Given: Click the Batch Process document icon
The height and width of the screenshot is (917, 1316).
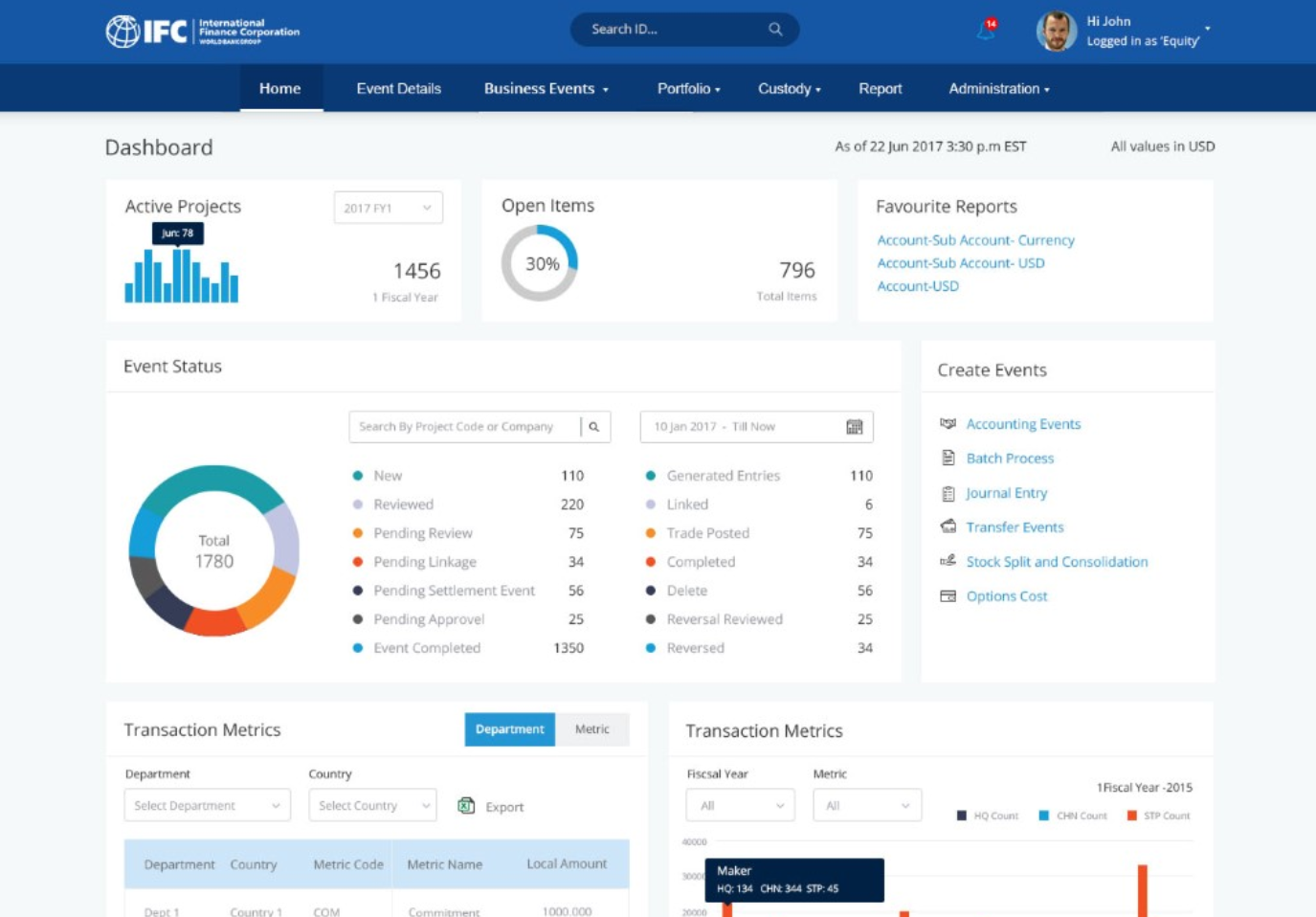Looking at the screenshot, I should coord(948,458).
